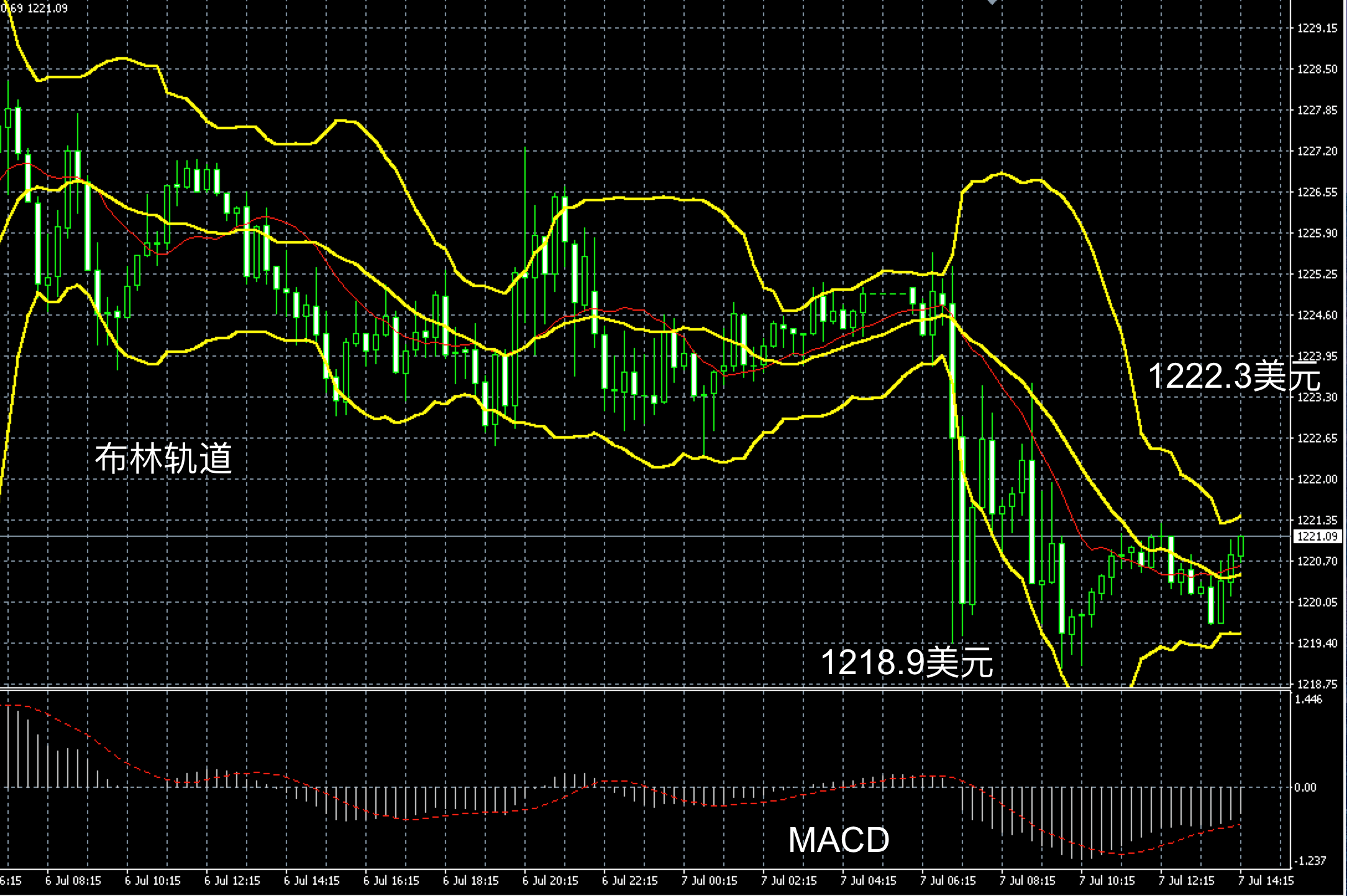The image size is (1347, 896).
Task: Click the 7 Jul 02:15 time label
Action: click(788, 881)
